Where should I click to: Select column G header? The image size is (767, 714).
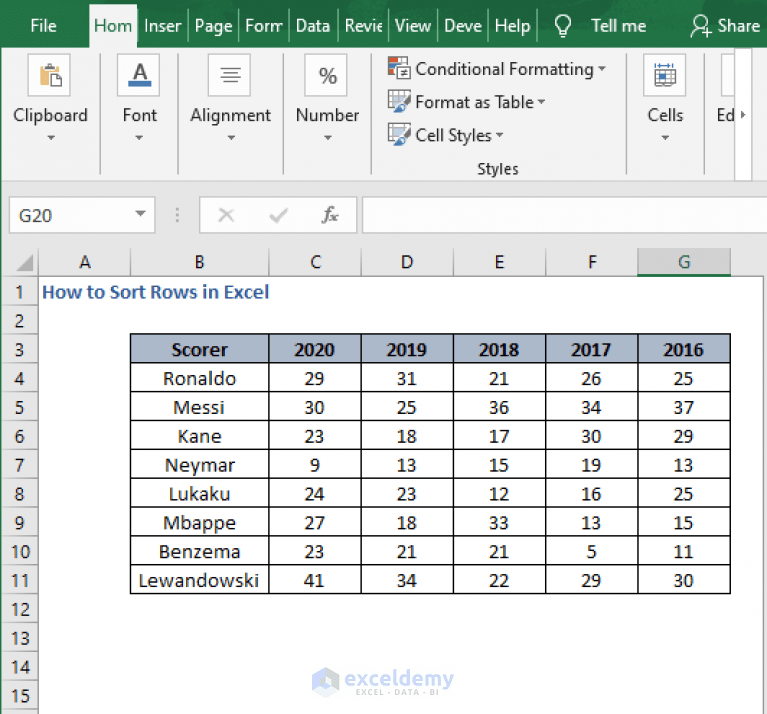[x=684, y=262]
